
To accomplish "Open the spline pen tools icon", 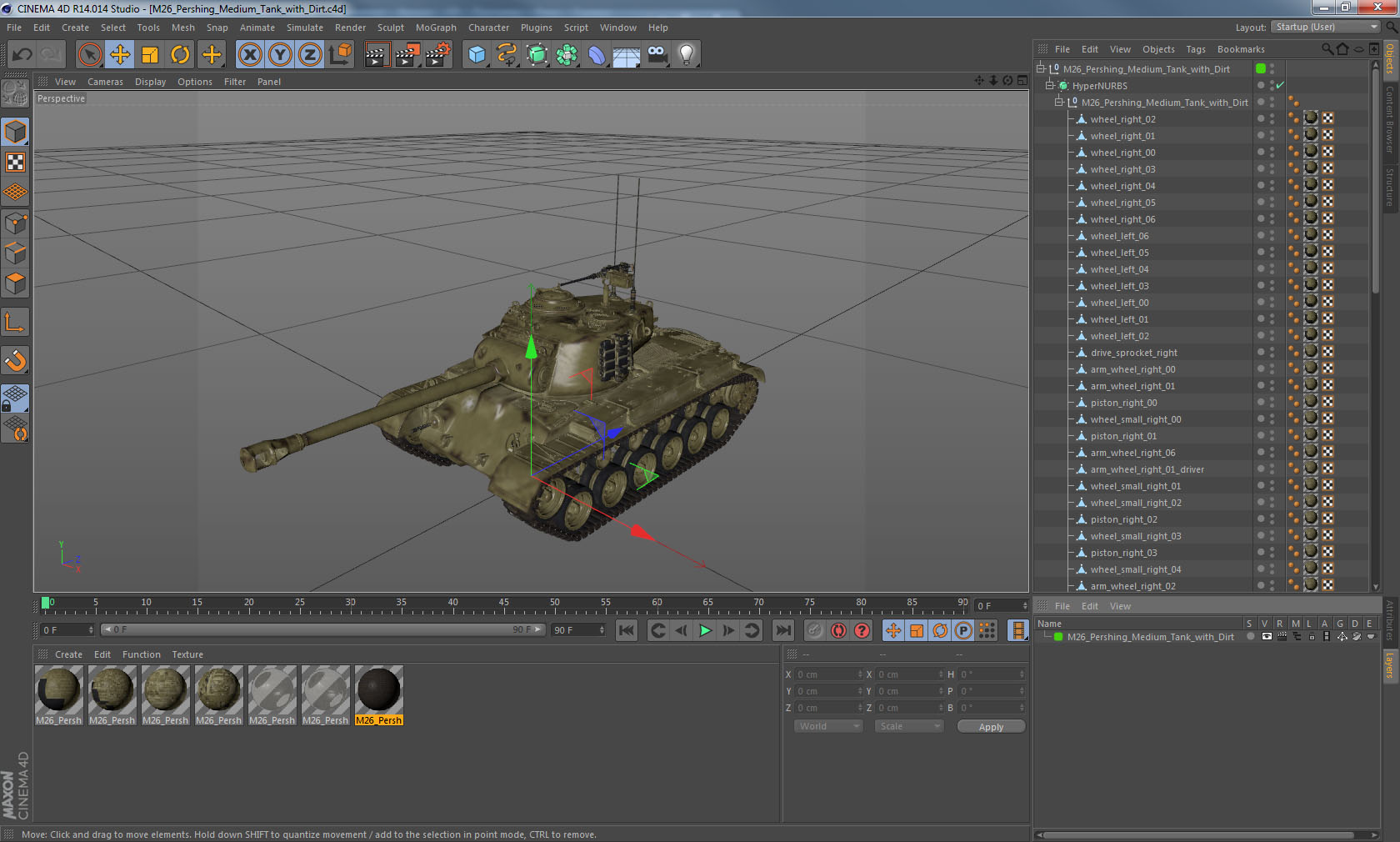I will click(507, 55).
